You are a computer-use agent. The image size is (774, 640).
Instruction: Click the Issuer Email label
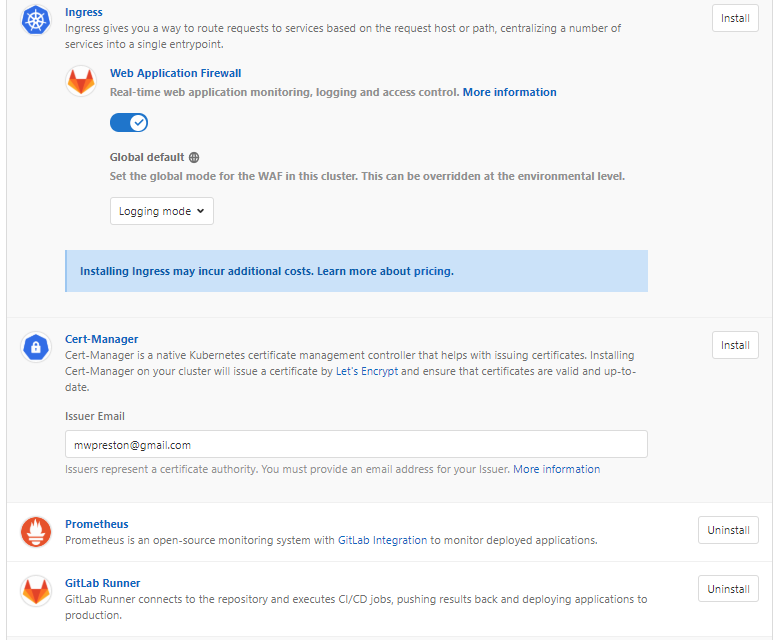(x=95, y=416)
